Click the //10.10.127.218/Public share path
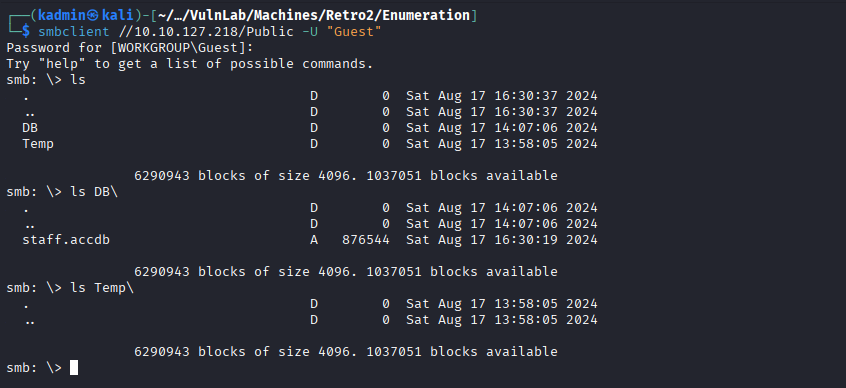 point(207,32)
